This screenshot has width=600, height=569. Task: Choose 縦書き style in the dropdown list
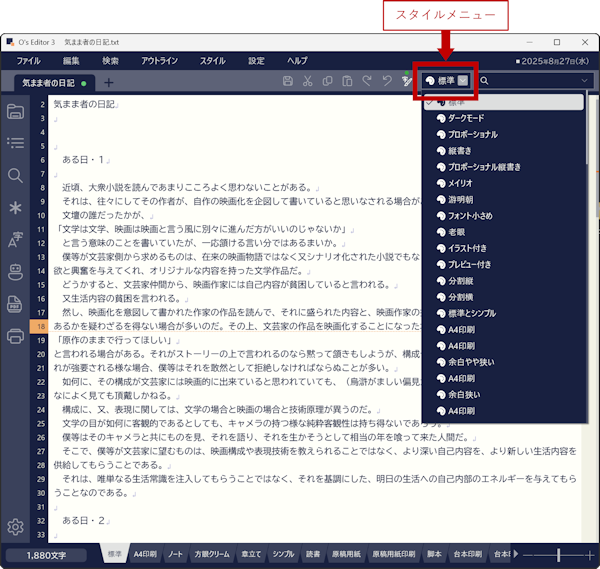pos(461,151)
